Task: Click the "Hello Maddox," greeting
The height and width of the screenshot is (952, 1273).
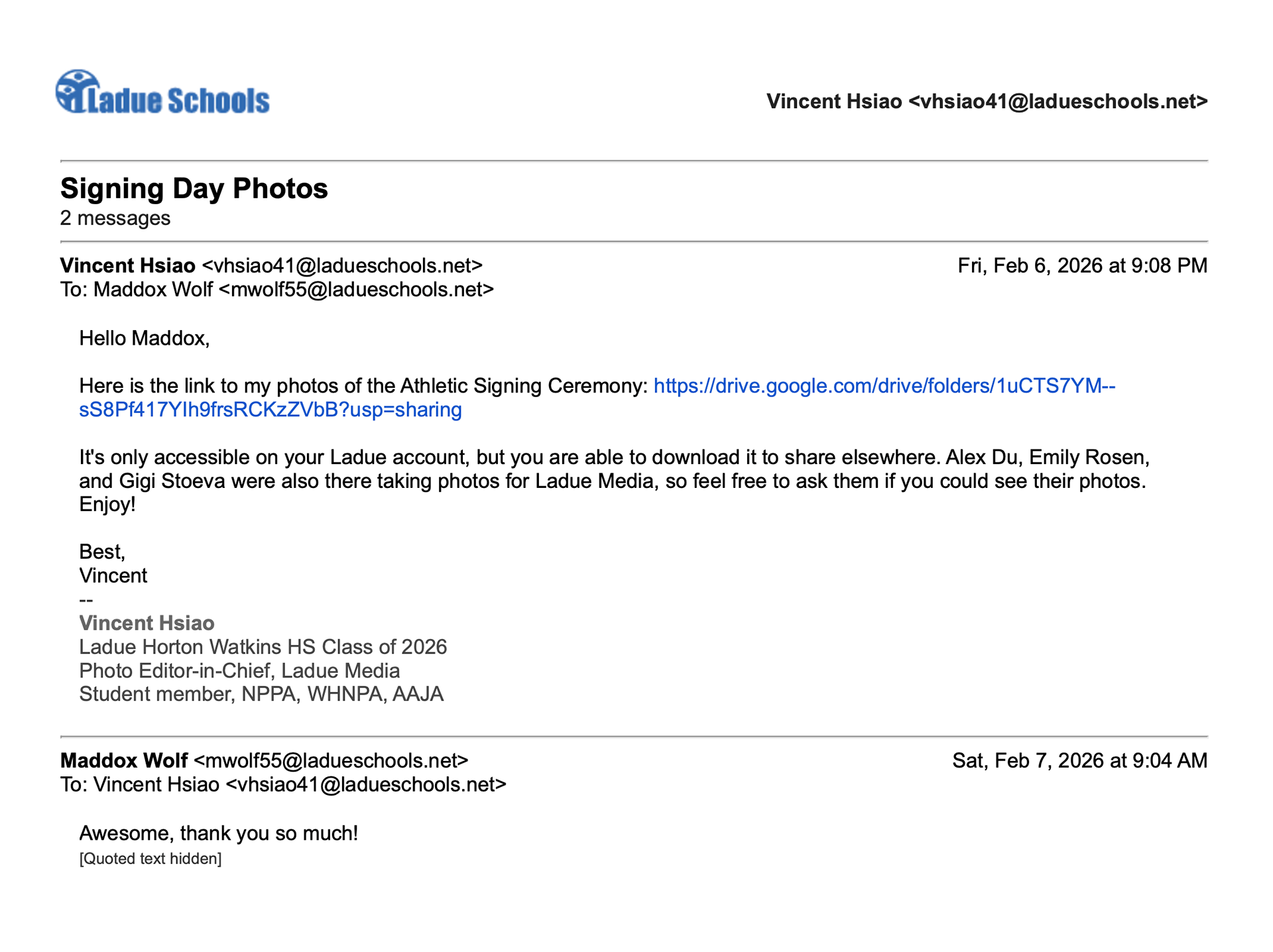Action: (x=145, y=339)
